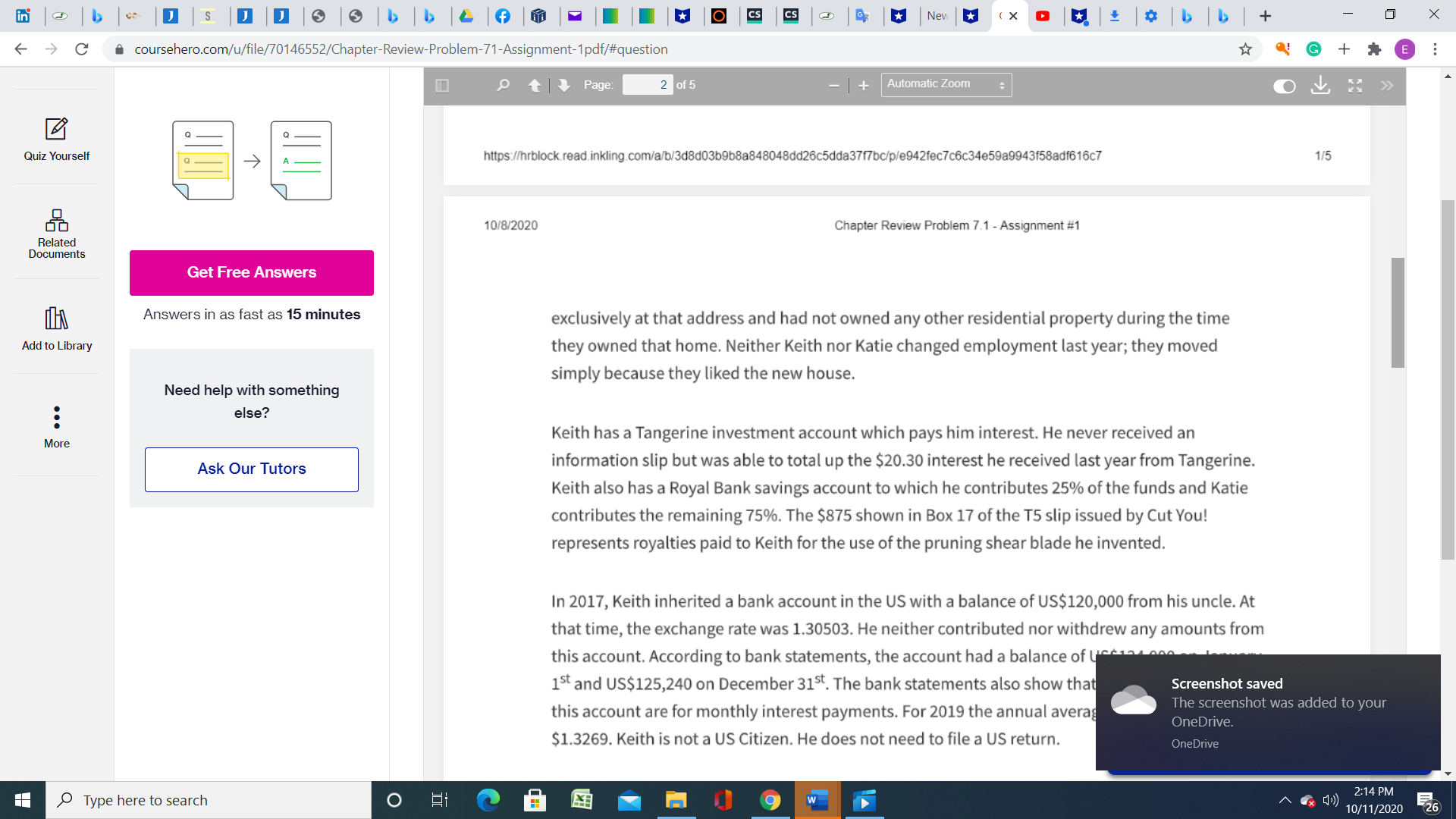This screenshot has width=1456, height=819.
Task: Expand the More options menu
Action: pos(56,426)
